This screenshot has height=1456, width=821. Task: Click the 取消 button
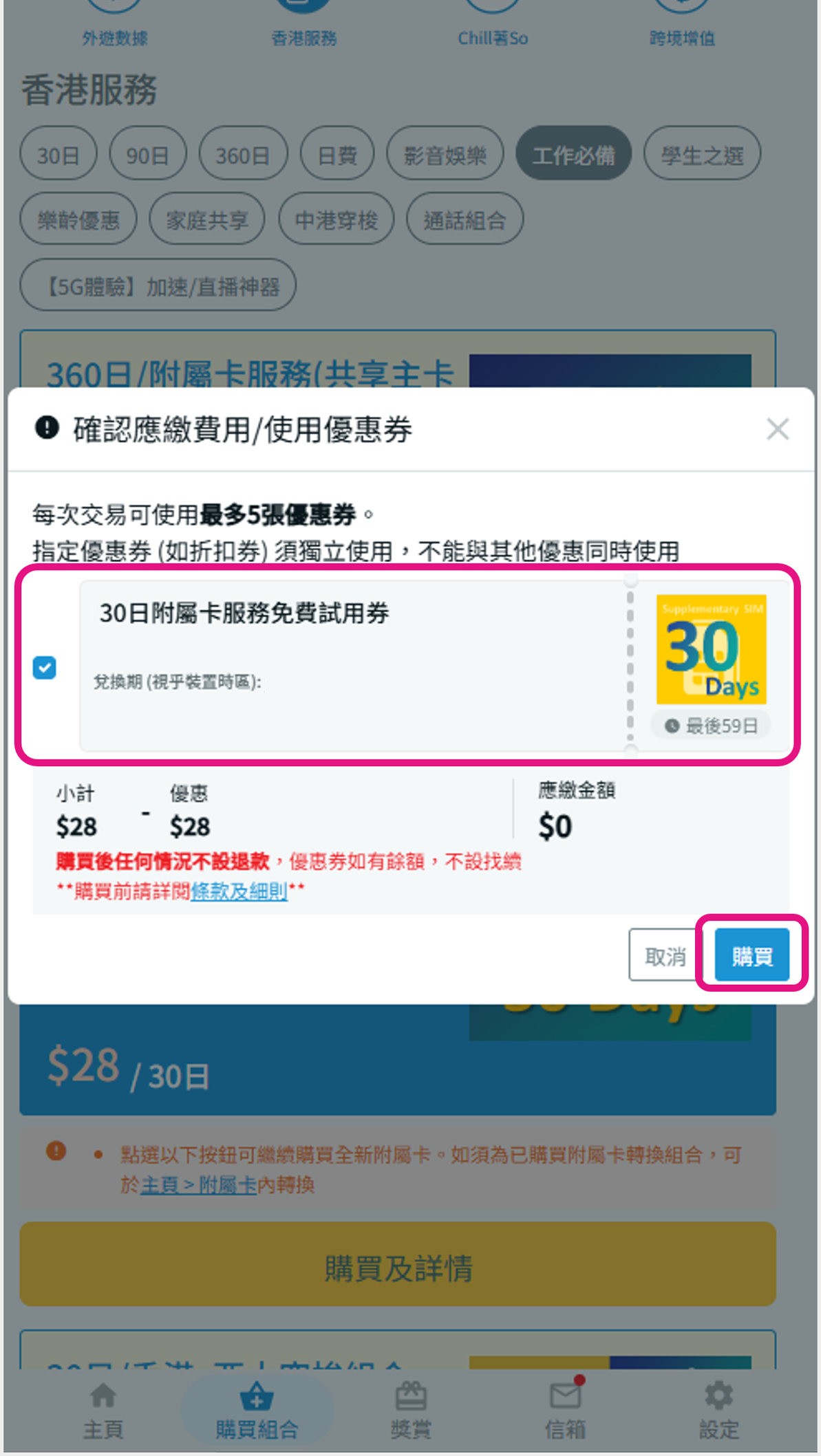click(x=665, y=955)
